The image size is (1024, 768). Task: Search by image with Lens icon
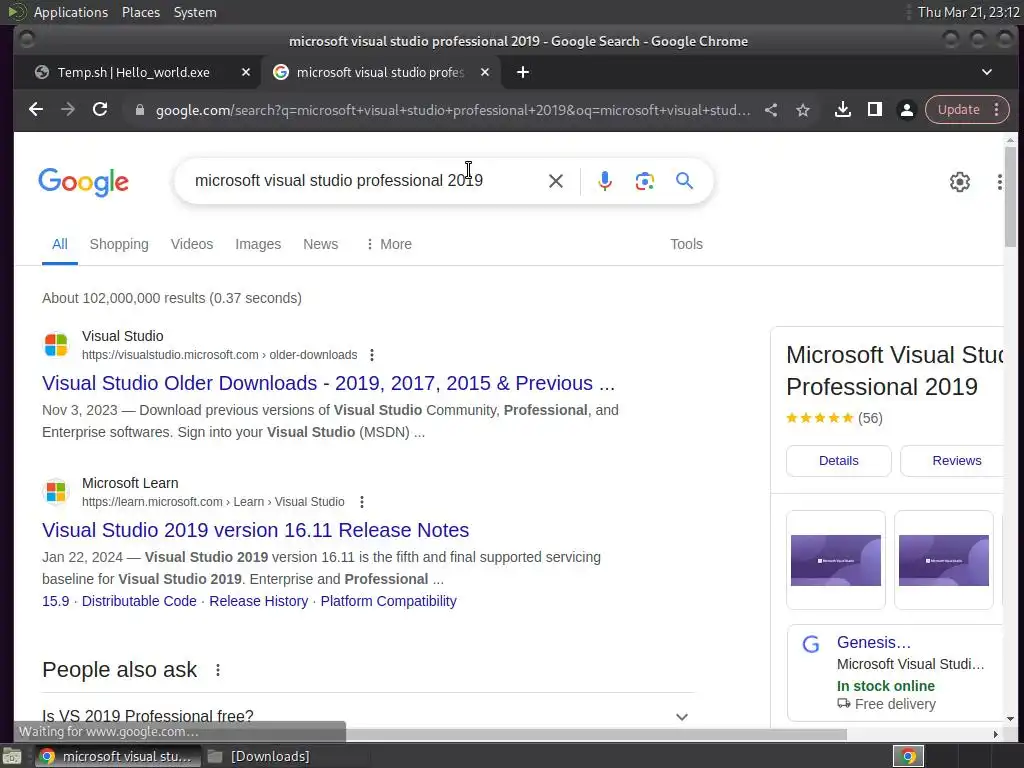coord(645,181)
